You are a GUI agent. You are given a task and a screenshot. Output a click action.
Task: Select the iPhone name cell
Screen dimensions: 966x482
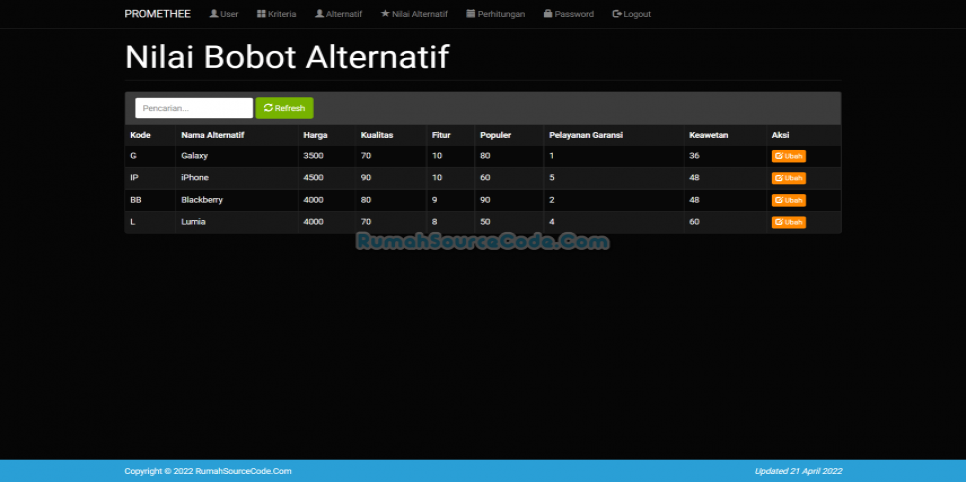(x=195, y=178)
